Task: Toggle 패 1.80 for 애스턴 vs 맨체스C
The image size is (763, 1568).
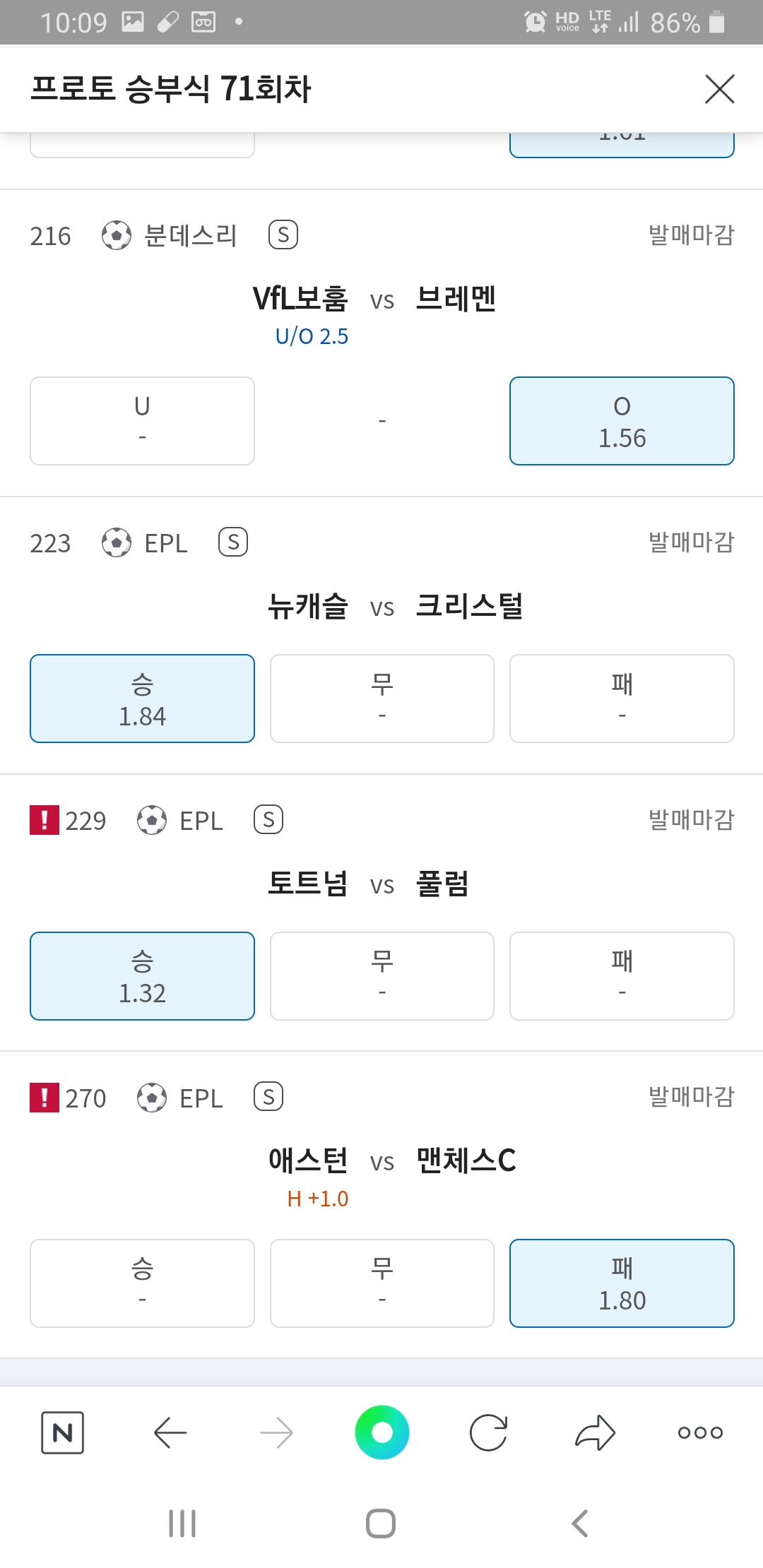Action: [x=622, y=1283]
